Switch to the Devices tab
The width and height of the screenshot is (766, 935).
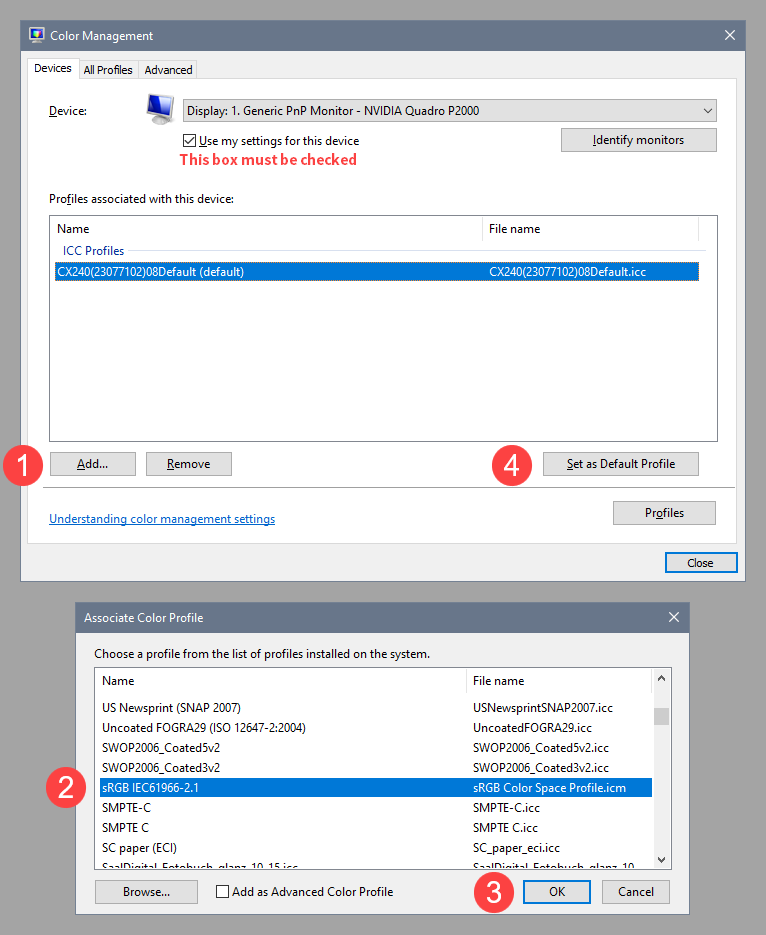tap(52, 69)
